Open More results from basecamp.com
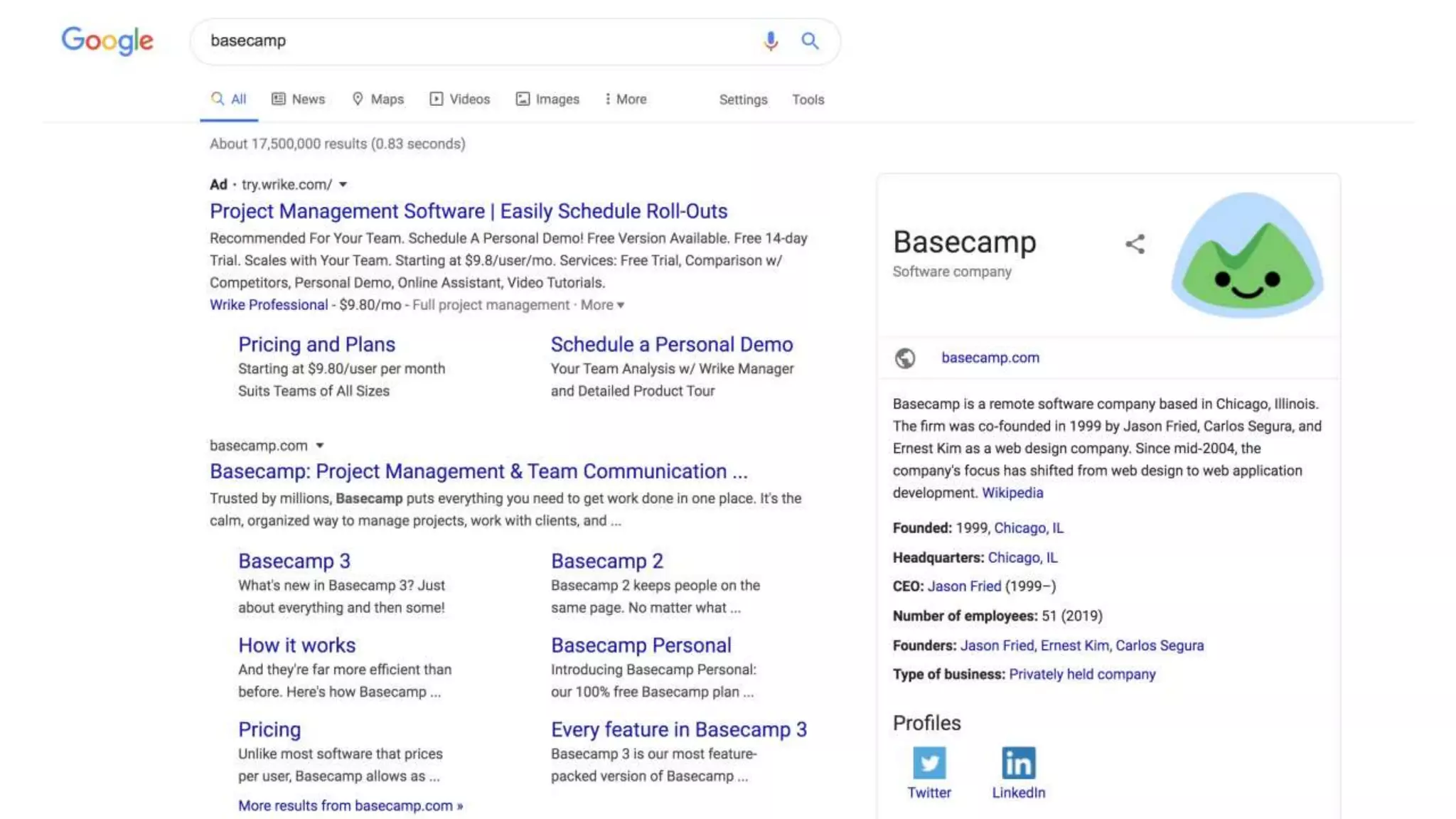The image size is (1456, 819). pyautogui.click(x=350, y=805)
